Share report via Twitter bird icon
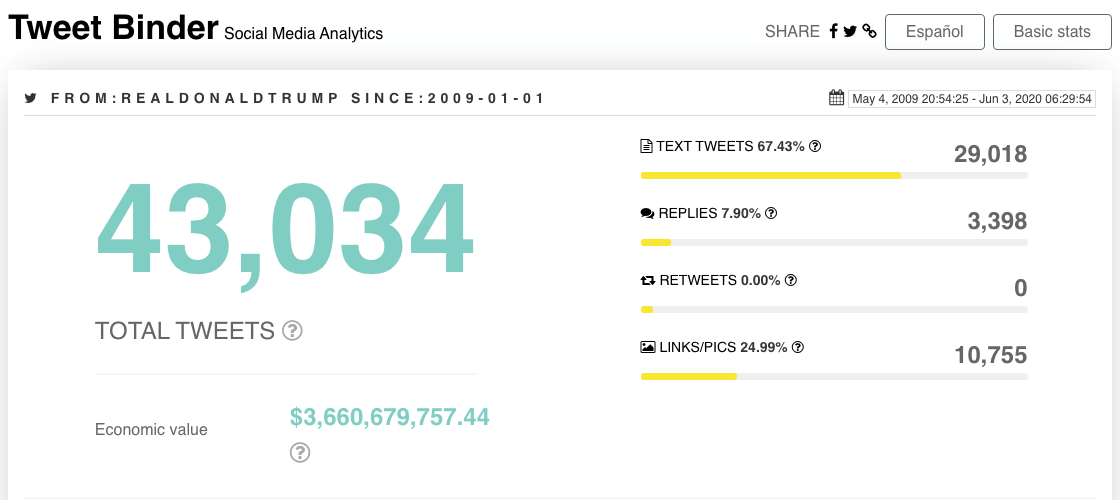 tap(849, 31)
